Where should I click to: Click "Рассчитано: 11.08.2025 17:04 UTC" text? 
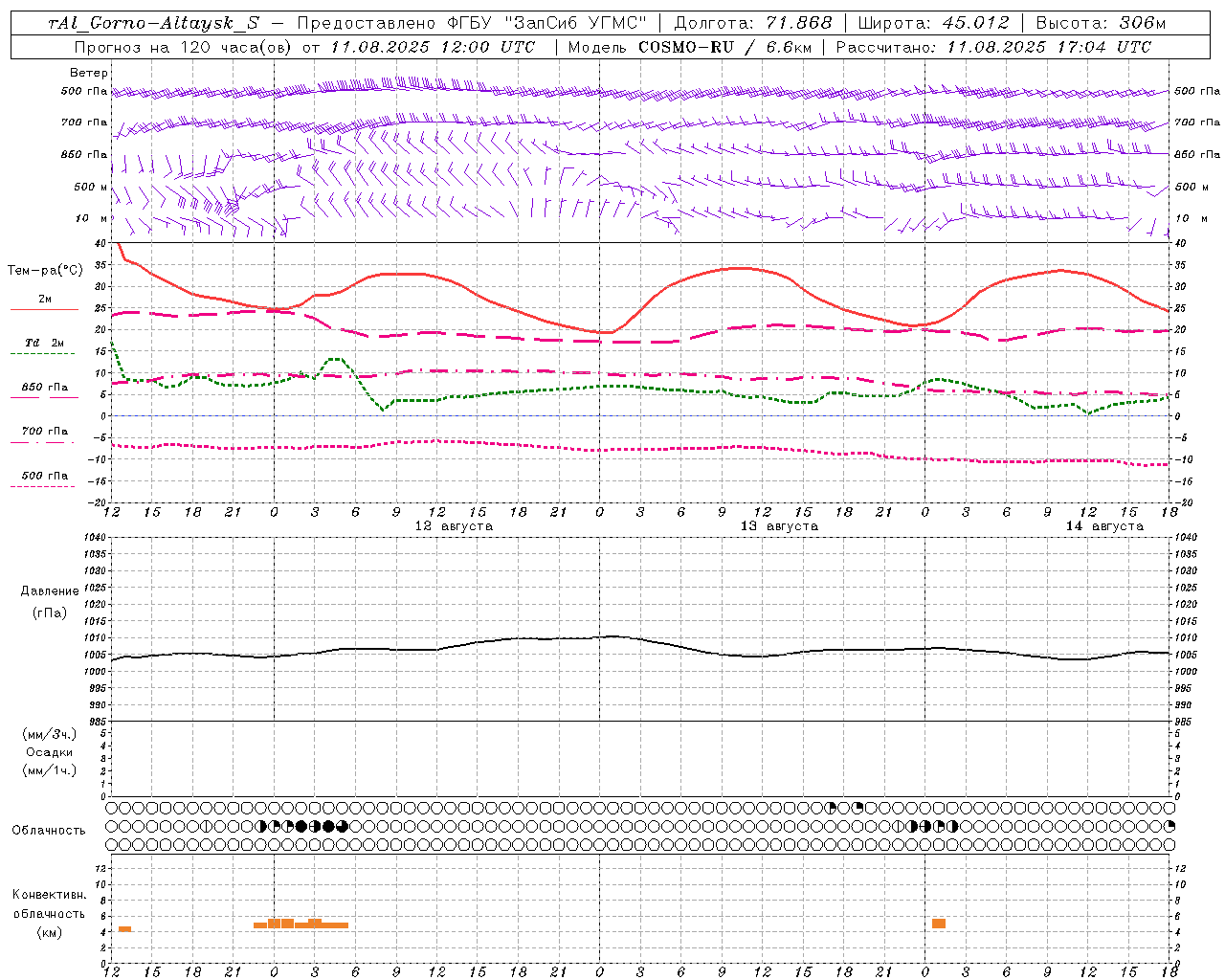point(993,47)
